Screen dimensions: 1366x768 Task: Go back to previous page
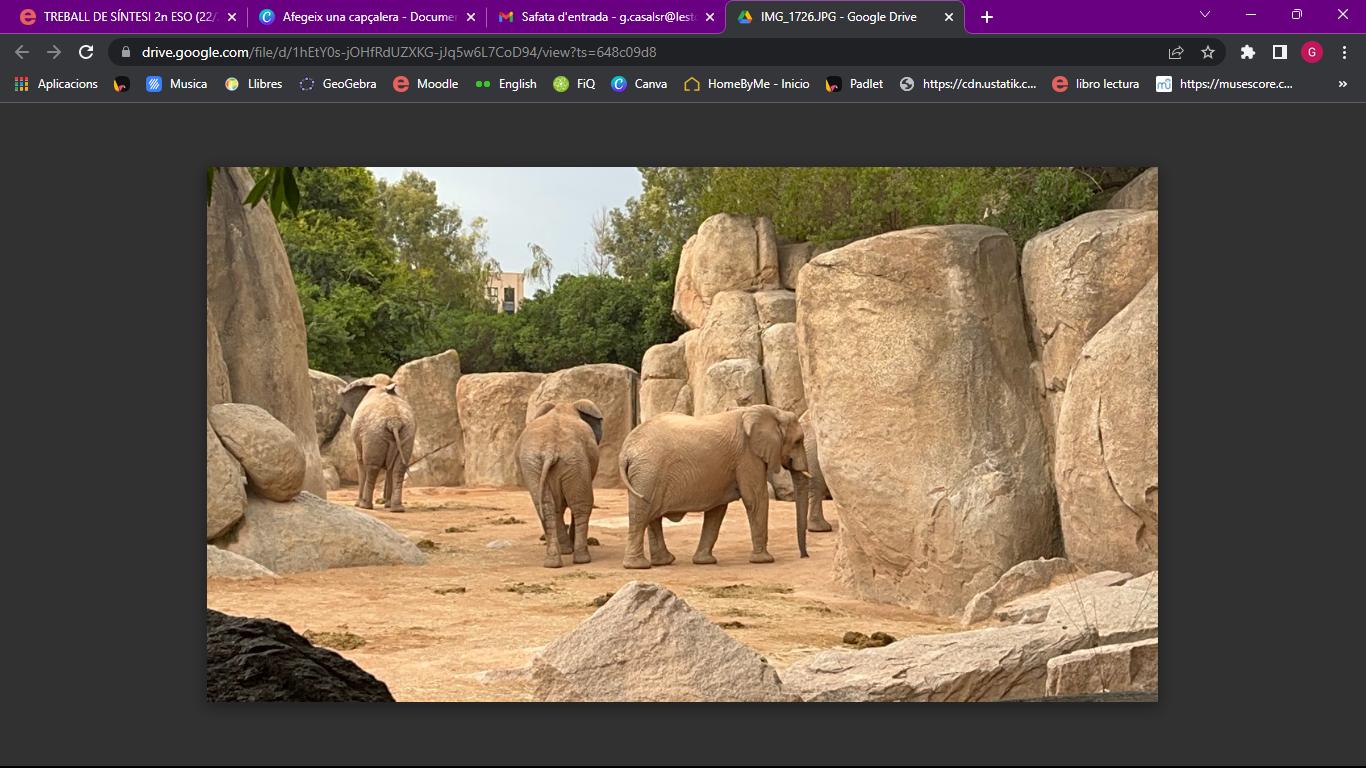click(x=22, y=52)
